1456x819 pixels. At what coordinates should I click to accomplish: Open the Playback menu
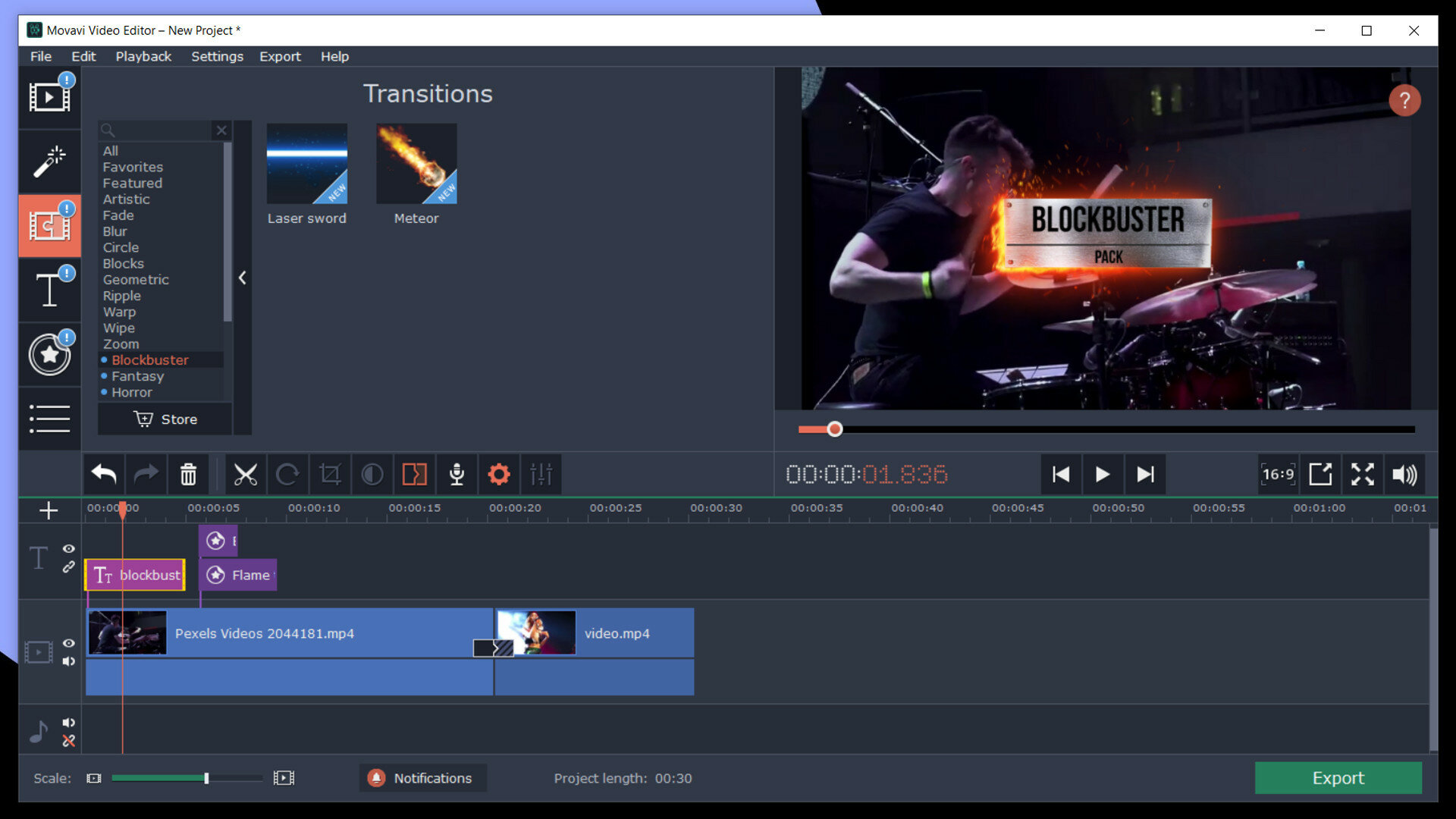point(143,56)
